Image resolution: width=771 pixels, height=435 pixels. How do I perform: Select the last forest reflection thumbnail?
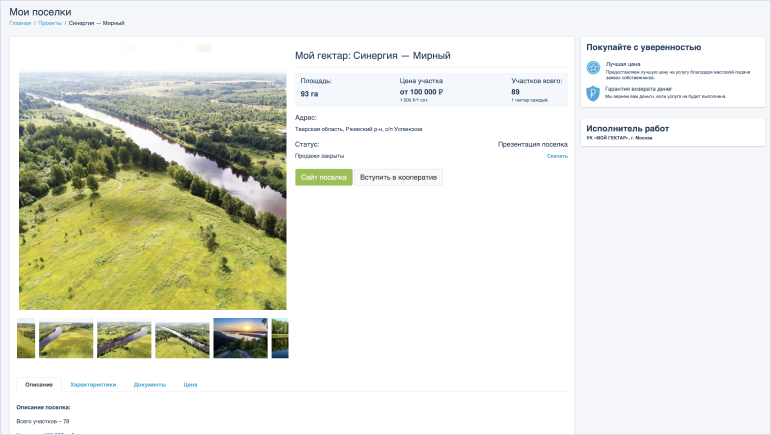pyautogui.click(x=280, y=338)
